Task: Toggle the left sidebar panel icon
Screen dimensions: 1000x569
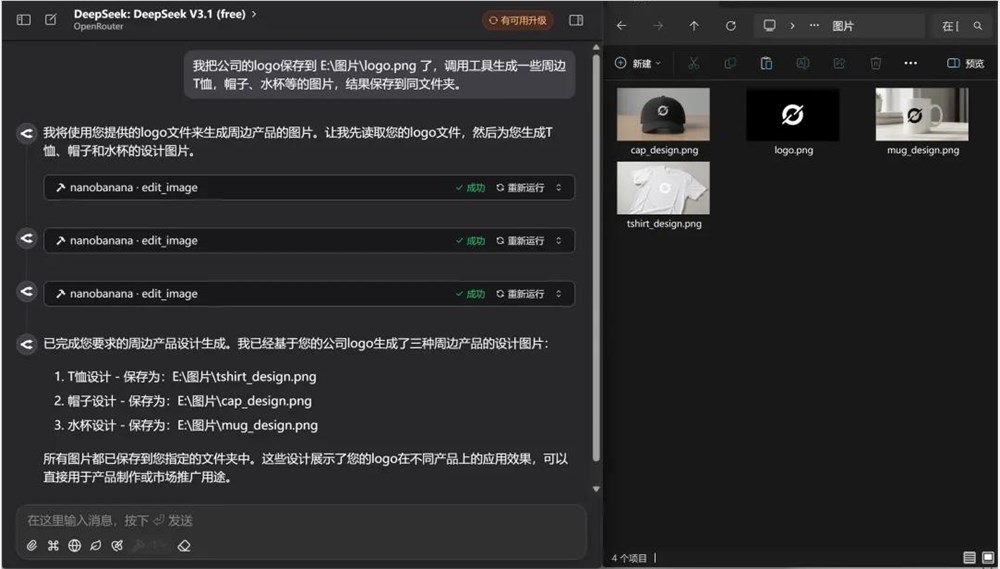Action: (x=23, y=20)
